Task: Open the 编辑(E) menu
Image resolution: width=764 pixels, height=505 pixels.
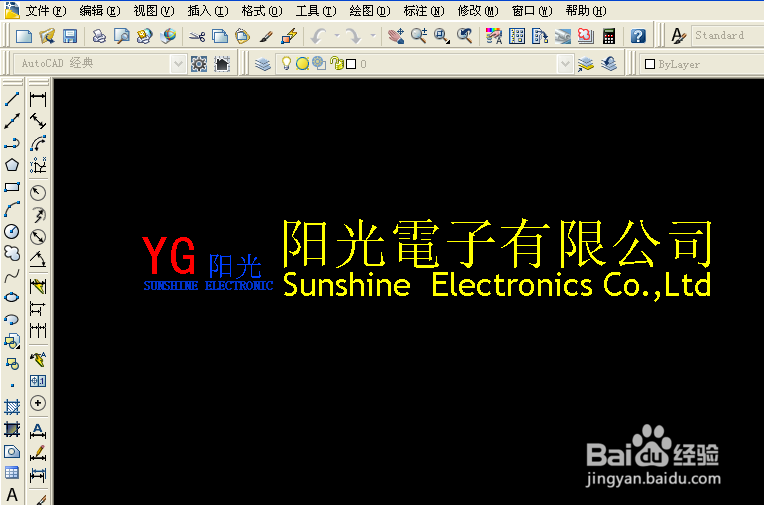Action: tap(100, 10)
